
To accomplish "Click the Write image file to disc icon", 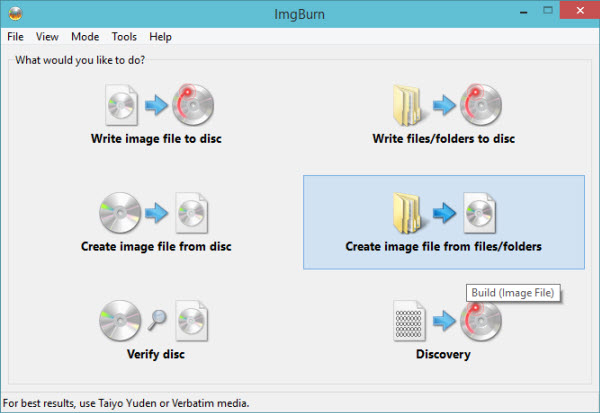I will point(160,105).
